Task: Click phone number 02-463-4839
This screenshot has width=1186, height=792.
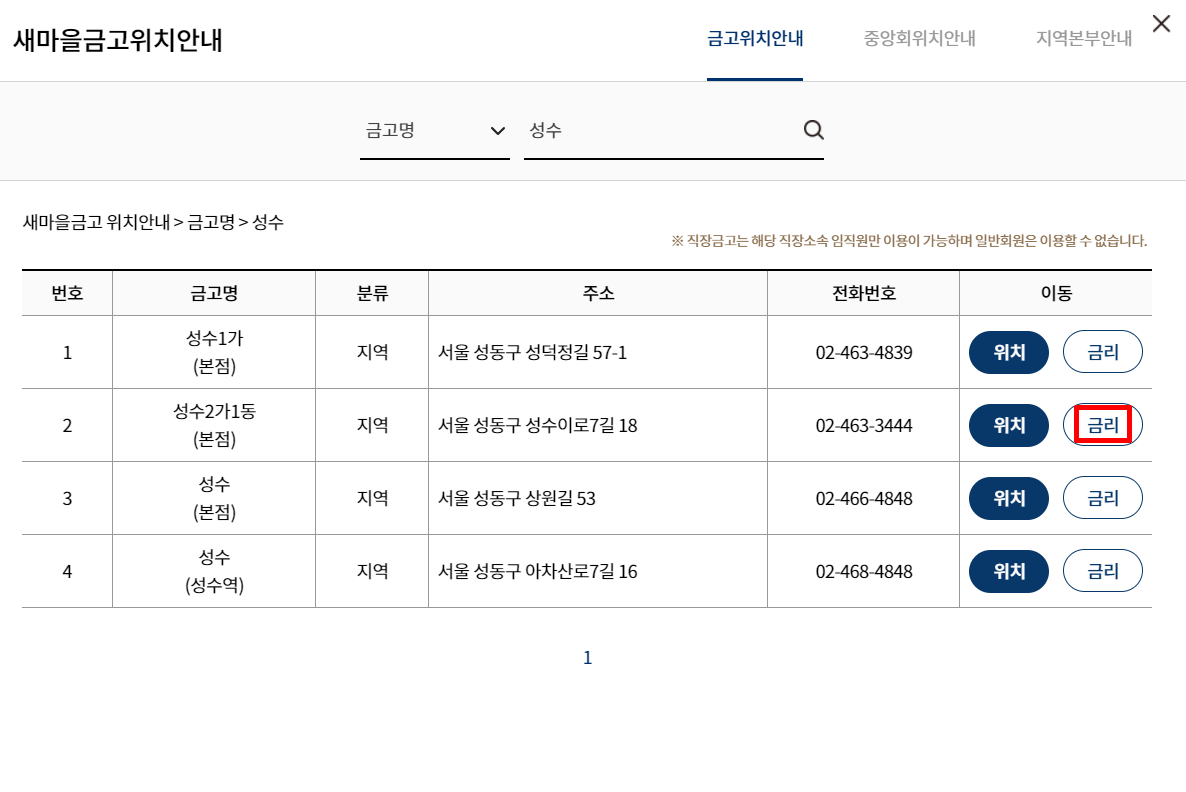Action: pyautogui.click(x=864, y=353)
